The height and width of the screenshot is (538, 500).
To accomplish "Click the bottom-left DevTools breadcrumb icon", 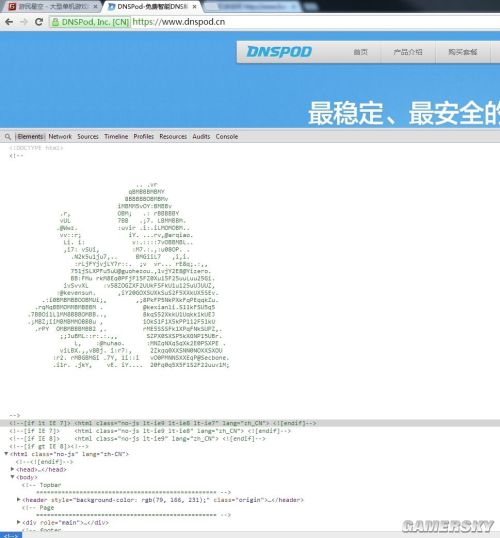I will pyautogui.click(x=11, y=535).
